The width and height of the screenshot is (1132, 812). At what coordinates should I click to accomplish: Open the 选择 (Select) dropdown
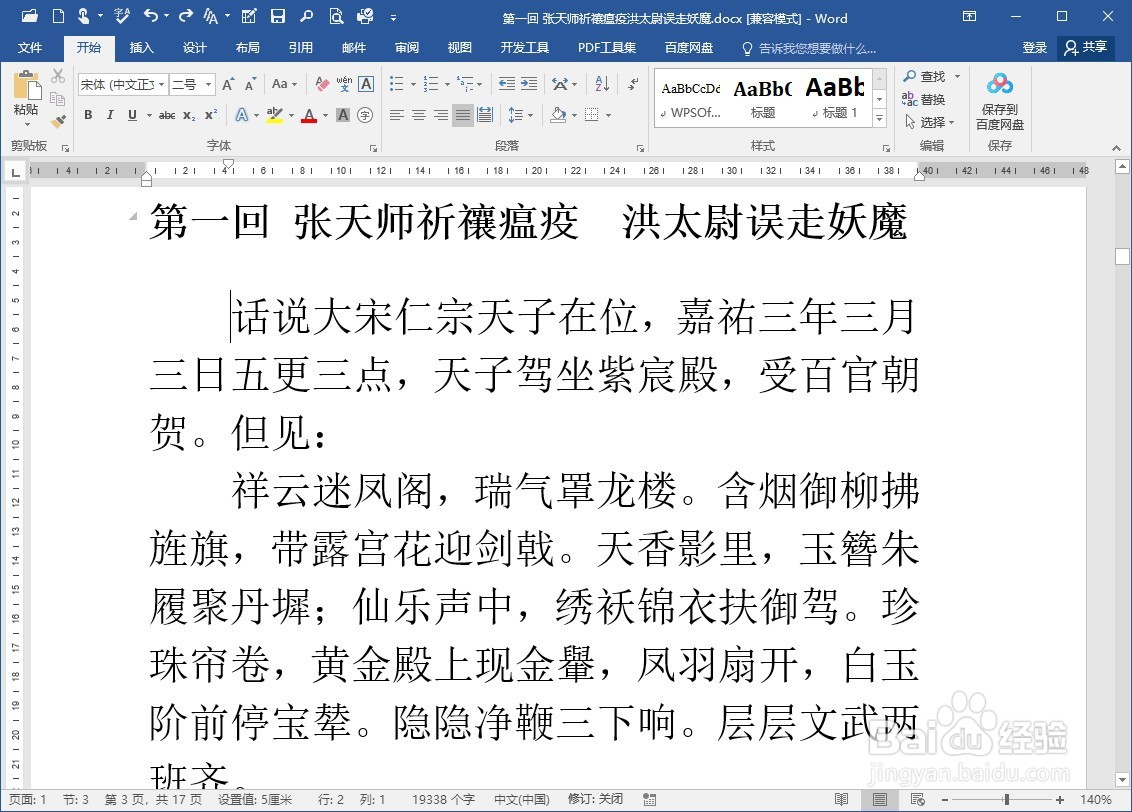click(x=930, y=122)
